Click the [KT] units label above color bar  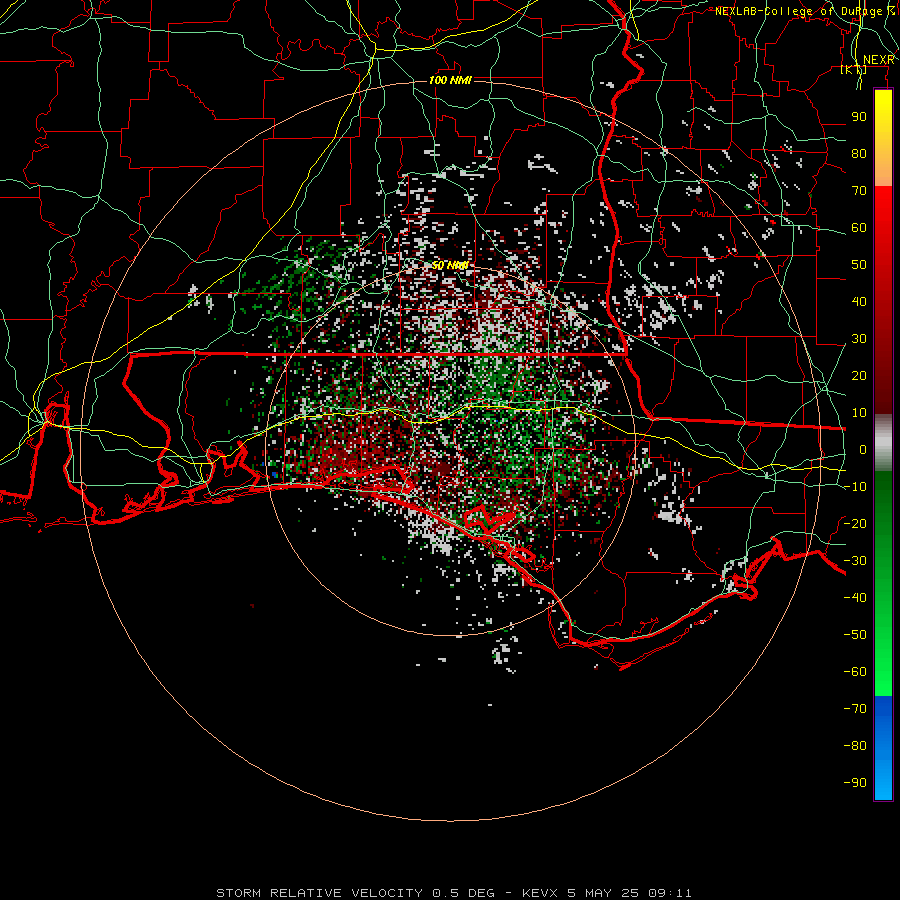[854, 70]
